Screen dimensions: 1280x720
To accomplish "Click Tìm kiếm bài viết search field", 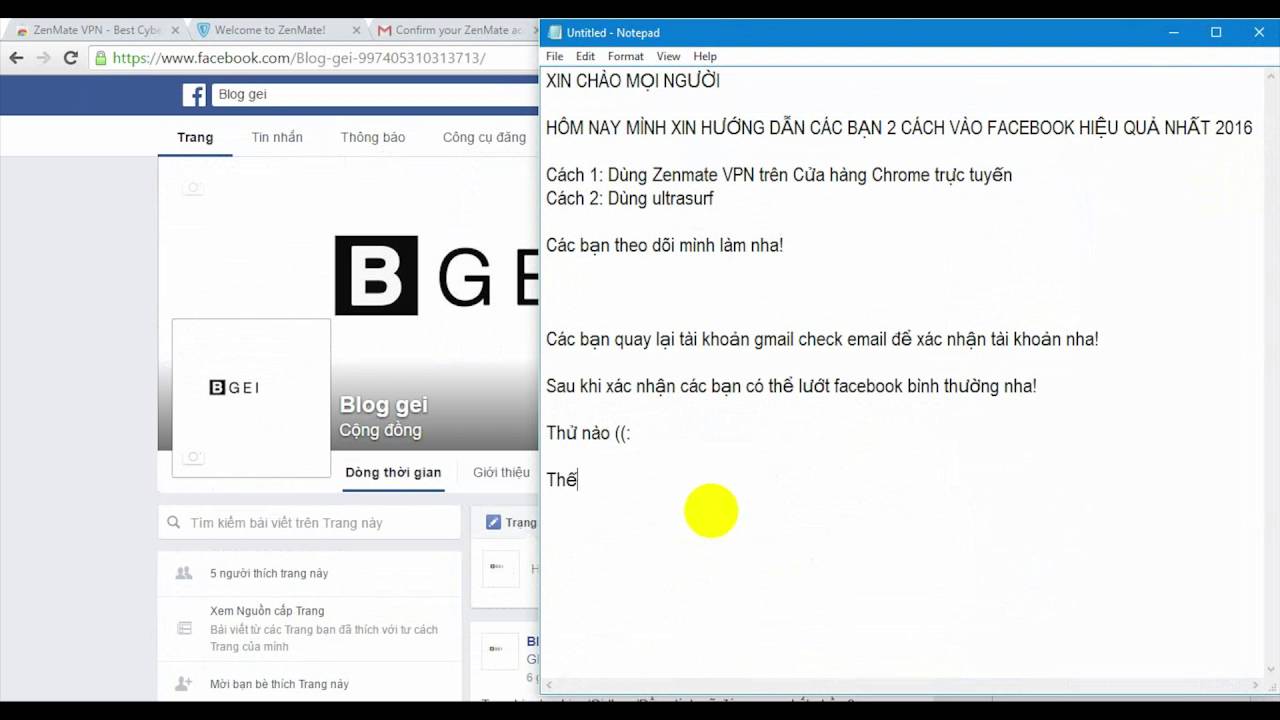I will point(309,522).
